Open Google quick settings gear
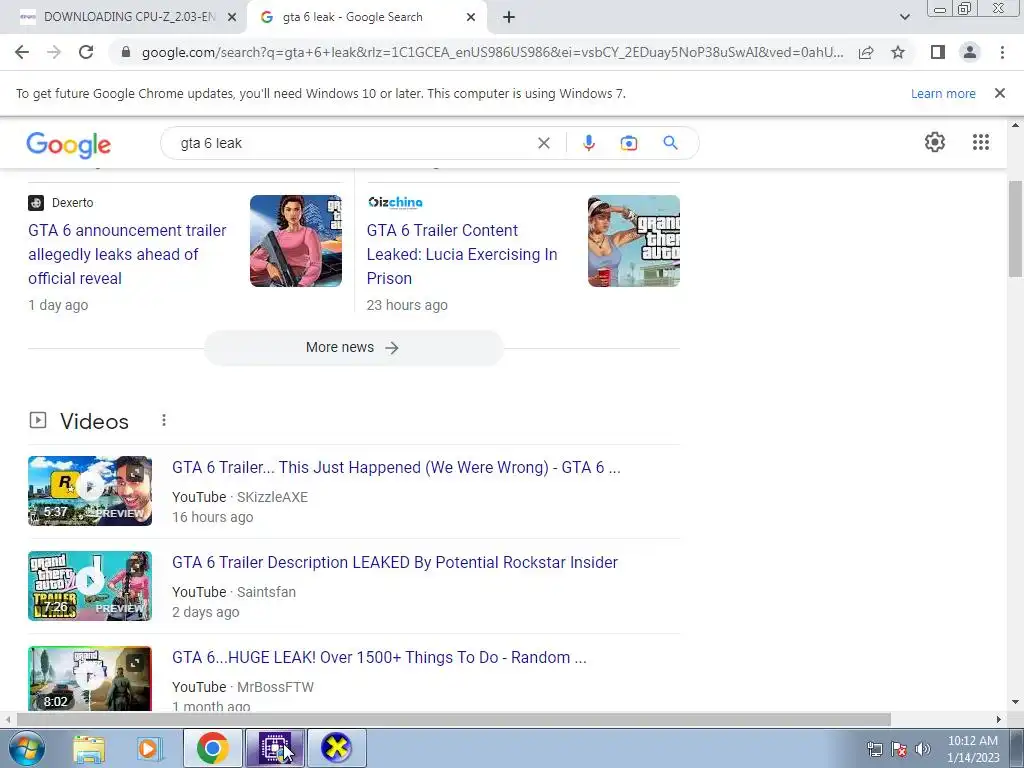The width and height of the screenshot is (1024, 768). [x=935, y=142]
